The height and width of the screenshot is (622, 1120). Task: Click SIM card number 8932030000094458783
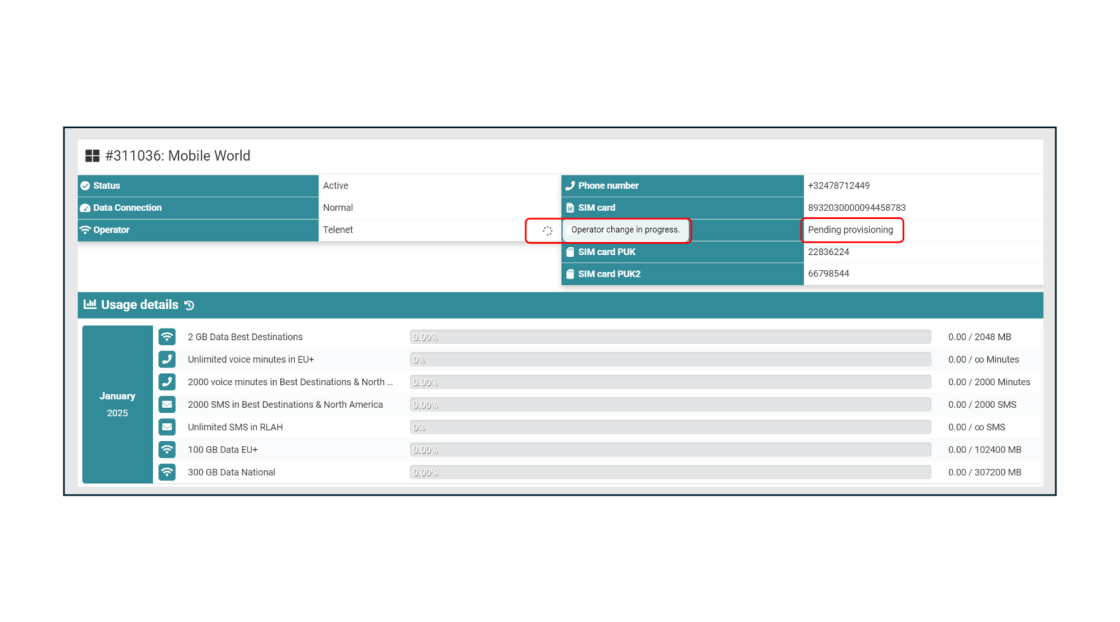point(856,208)
